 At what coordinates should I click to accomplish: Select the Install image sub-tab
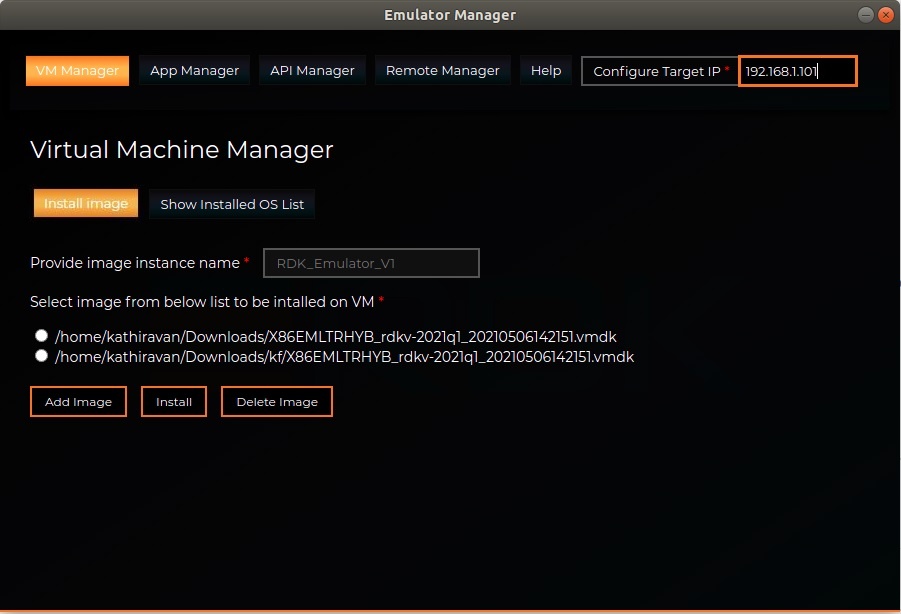pyautogui.click(x=86, y=203)
